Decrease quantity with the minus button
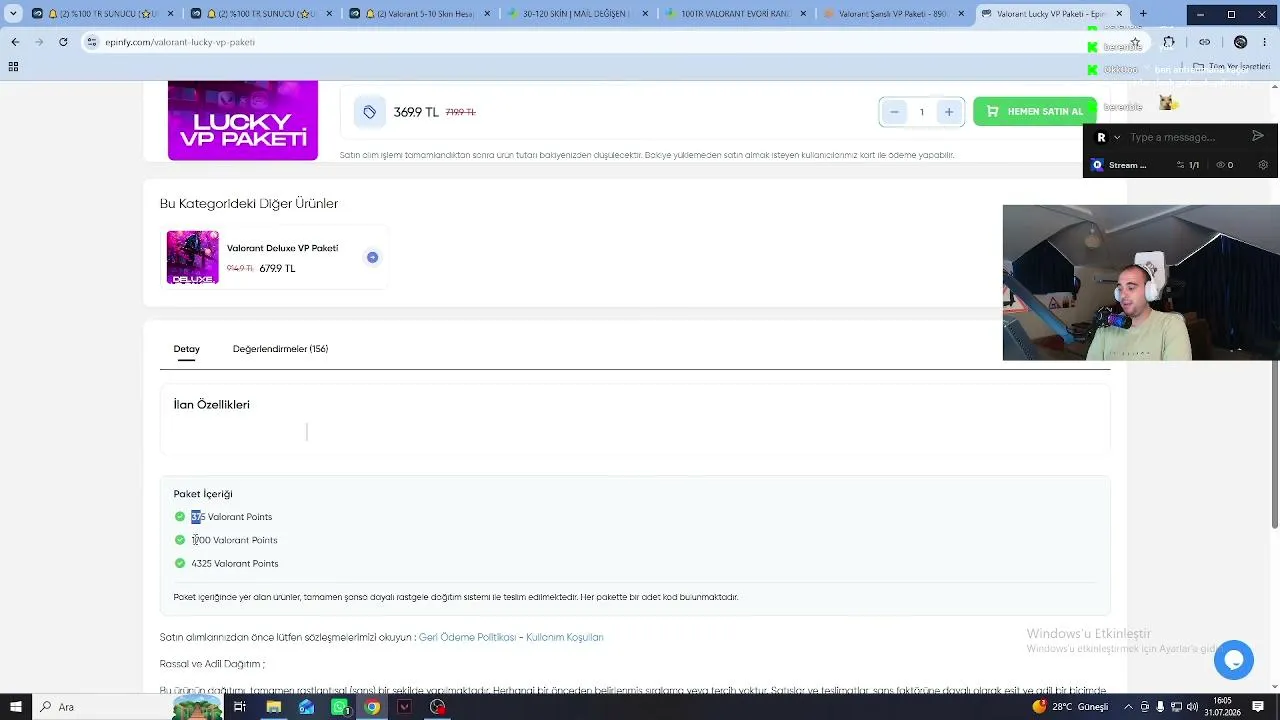 pyautogui.click(x=894, y=112)
